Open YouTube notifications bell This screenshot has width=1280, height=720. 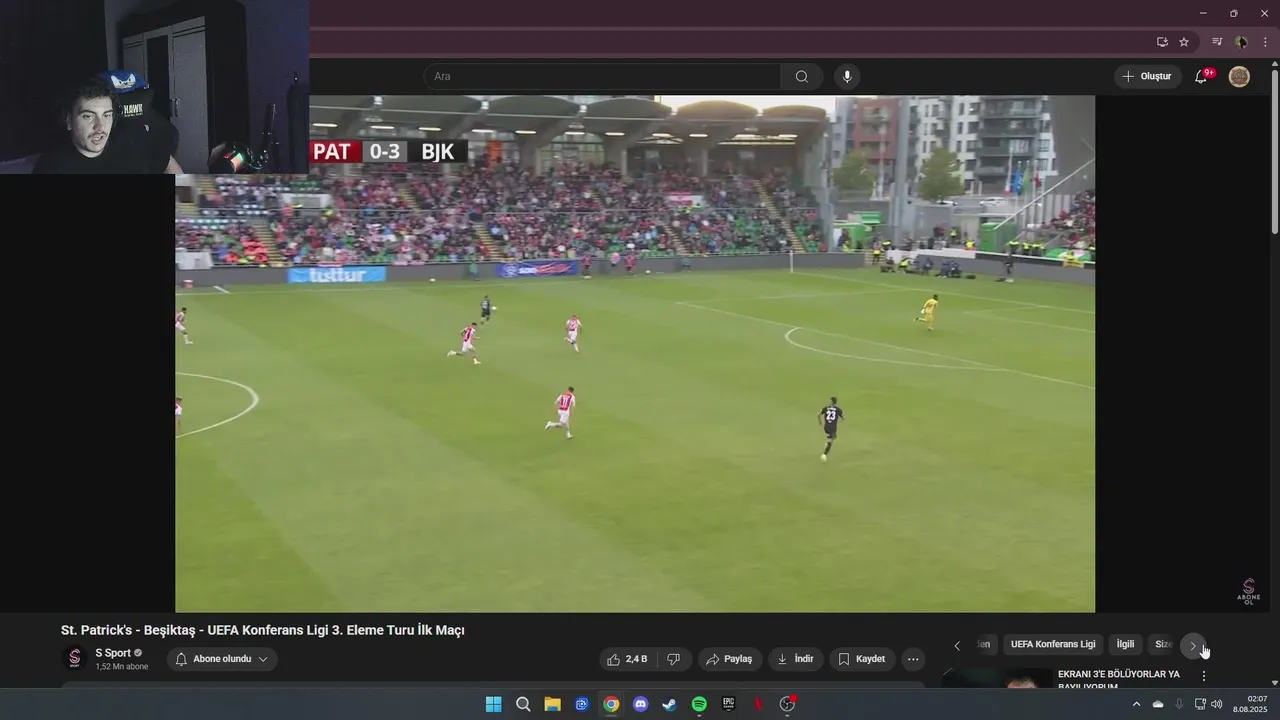1201,77
